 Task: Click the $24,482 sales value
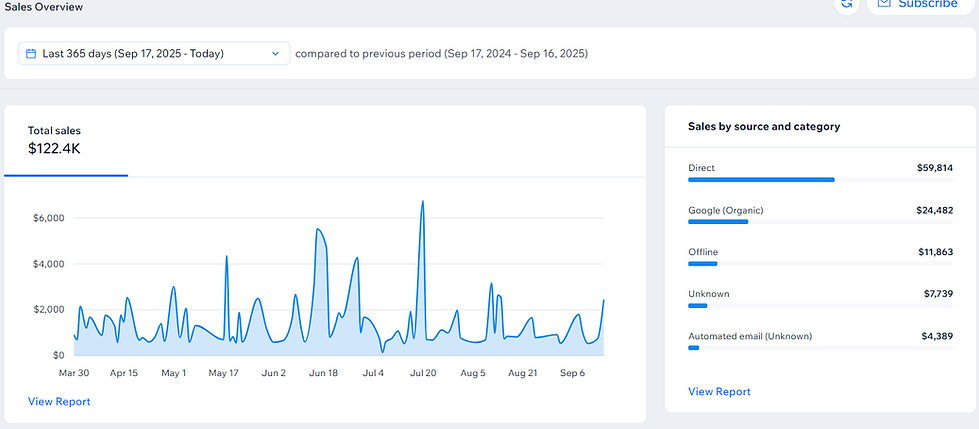tap(935, 210)
